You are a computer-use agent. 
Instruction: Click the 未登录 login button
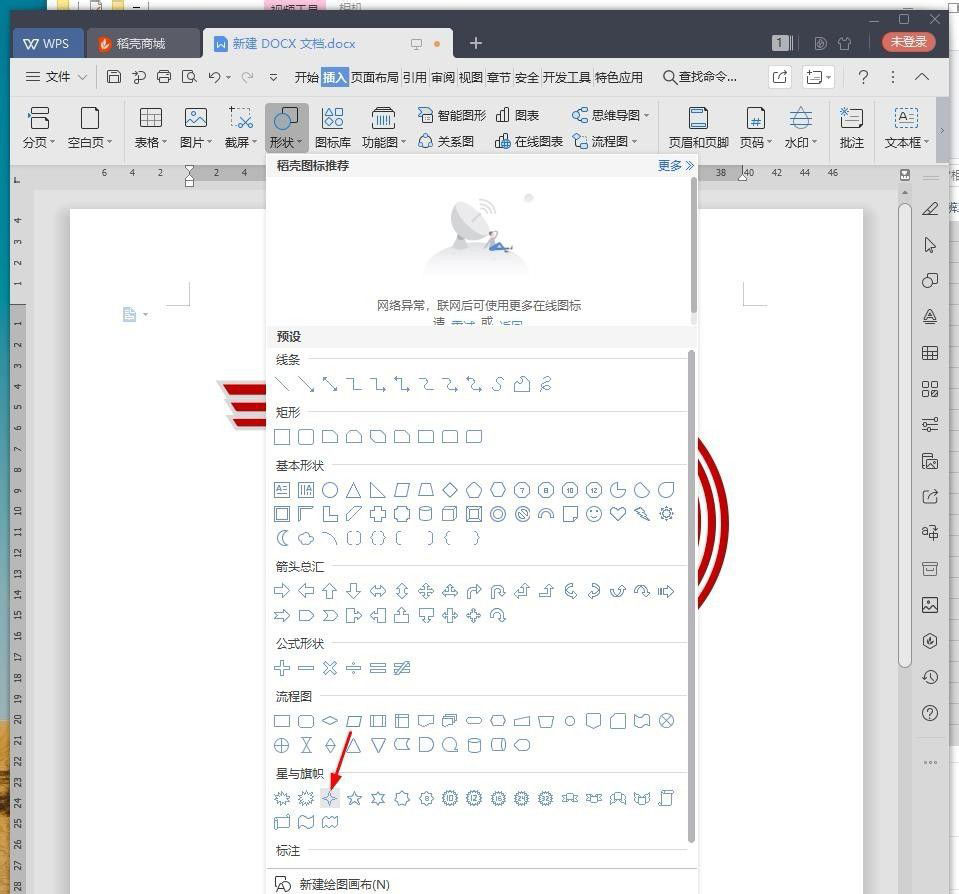[907, 43]
